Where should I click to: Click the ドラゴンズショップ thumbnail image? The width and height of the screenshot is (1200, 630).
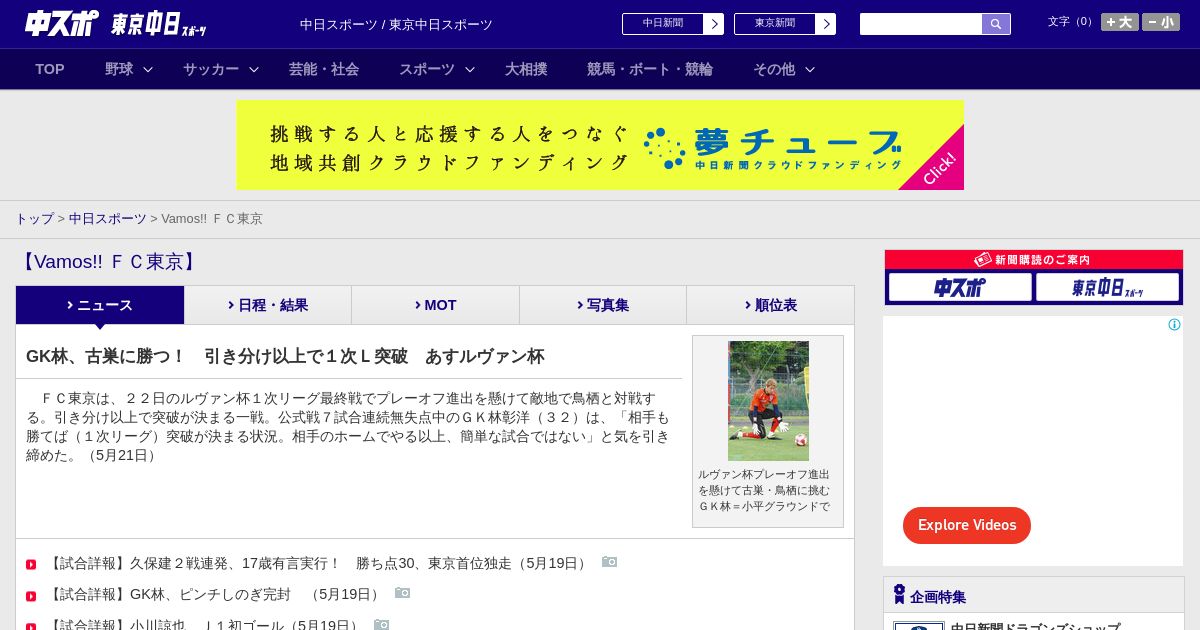[x=919, y=626]
